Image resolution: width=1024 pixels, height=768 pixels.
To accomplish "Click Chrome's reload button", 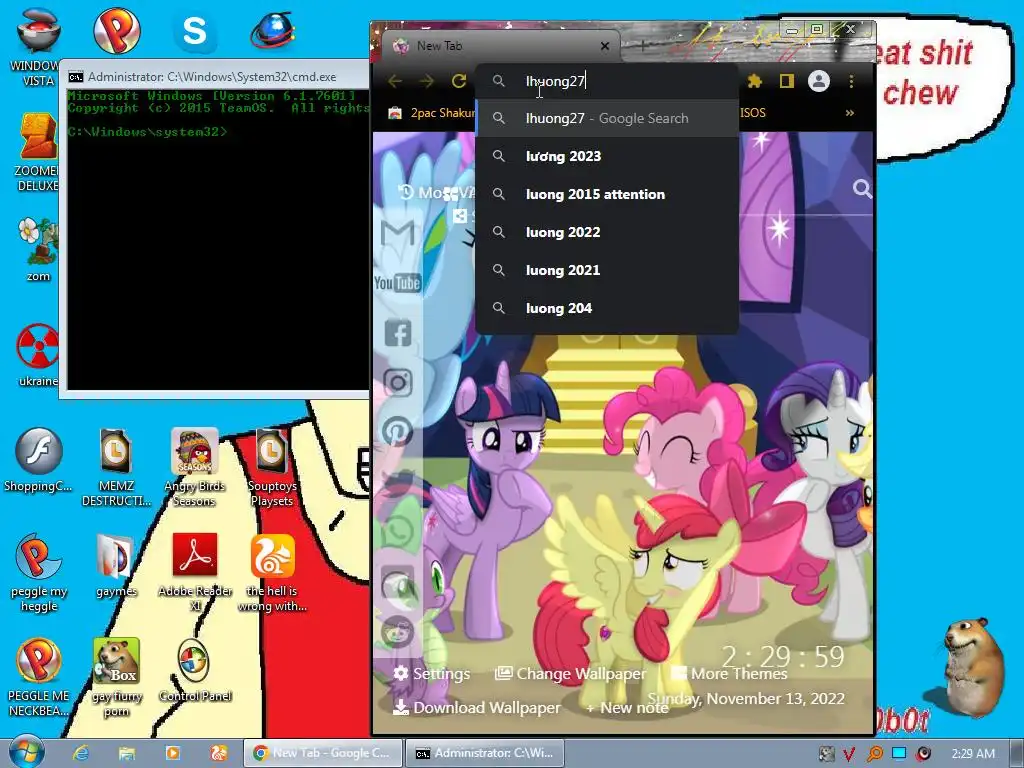I will point(459,81).
